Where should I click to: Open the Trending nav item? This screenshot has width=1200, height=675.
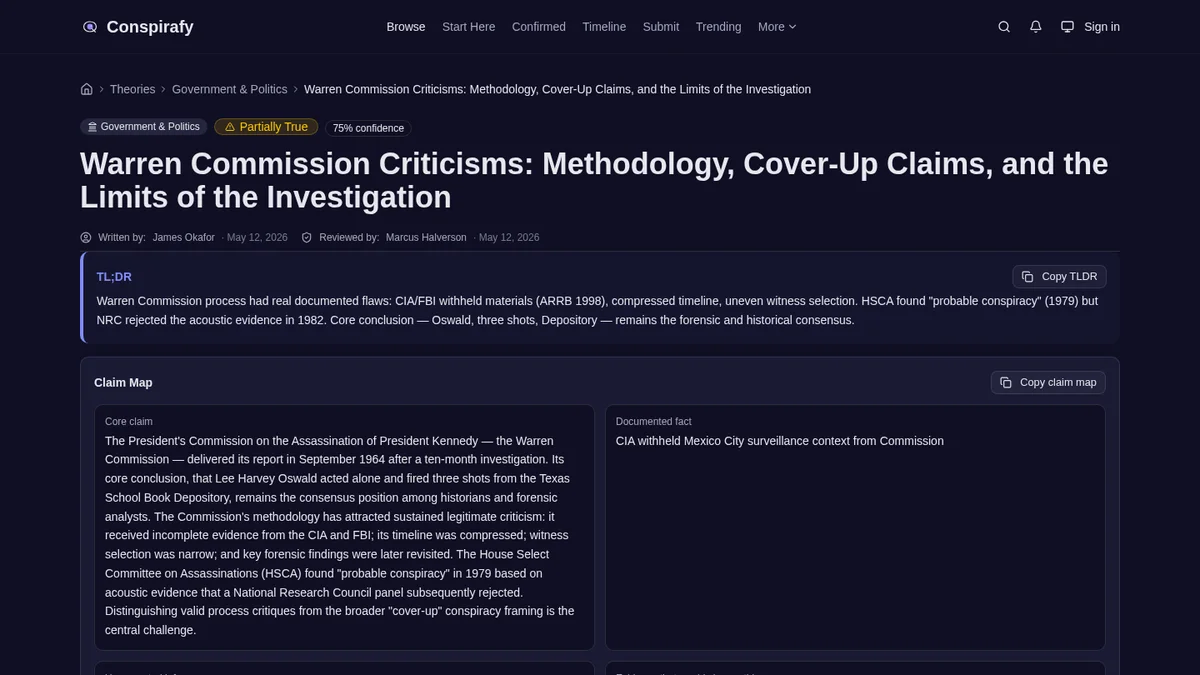point(719,27)
